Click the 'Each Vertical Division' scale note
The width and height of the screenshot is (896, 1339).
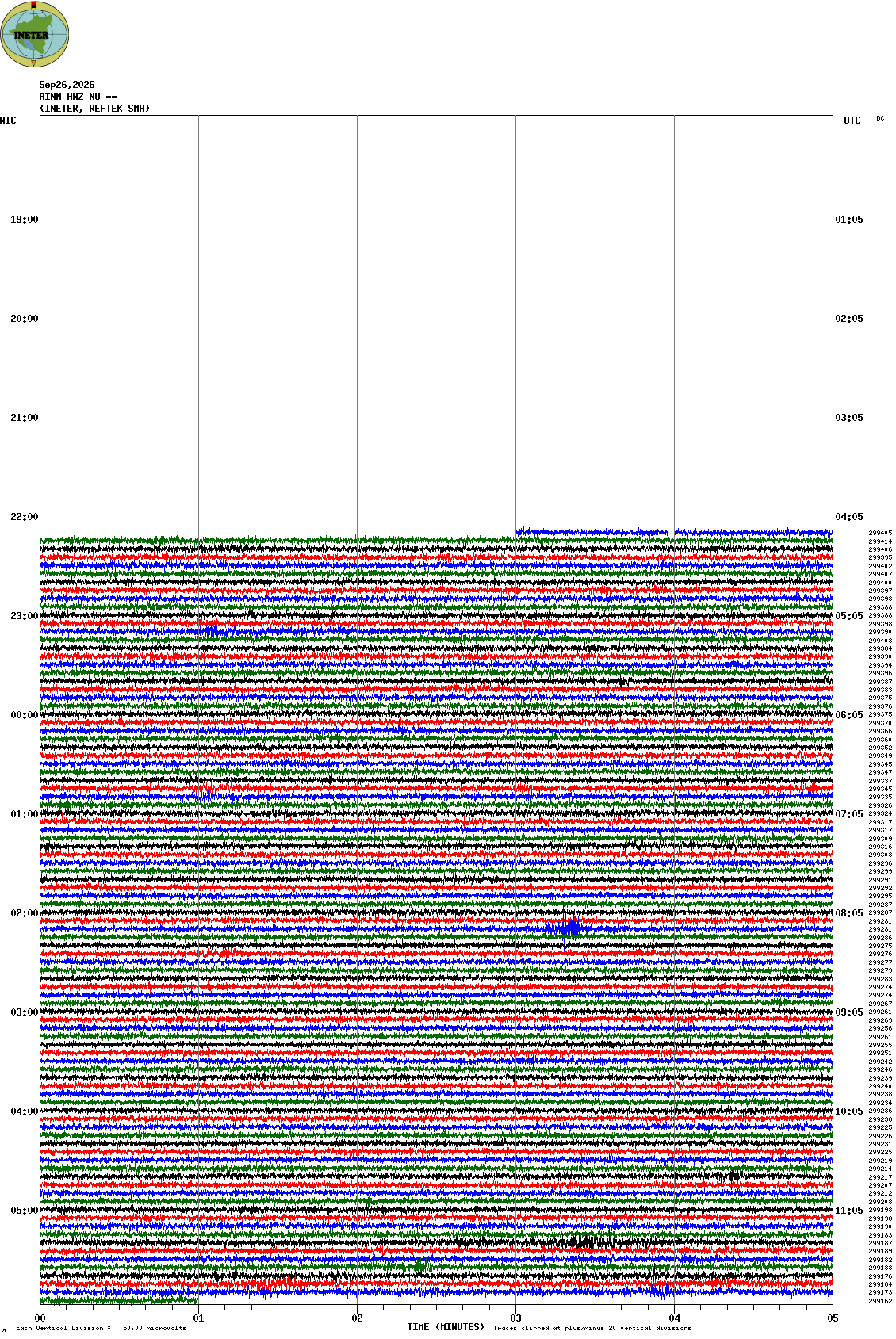[101, 1328]
